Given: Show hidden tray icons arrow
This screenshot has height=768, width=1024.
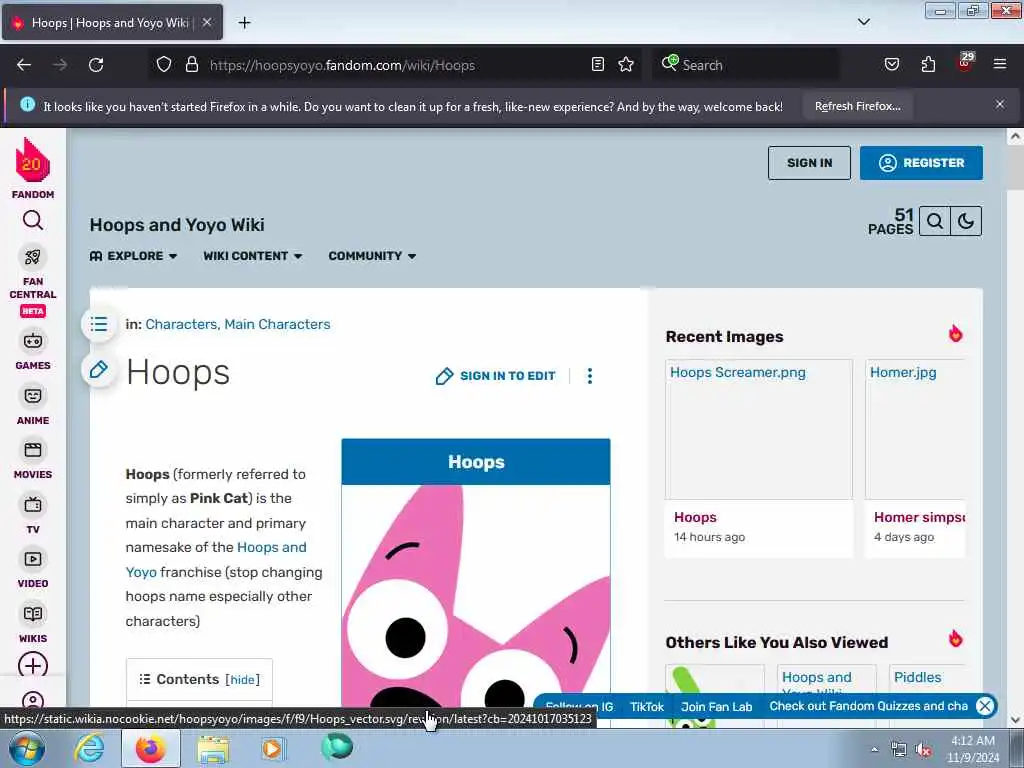Looking at the screenshot, I should pos(874,750).
